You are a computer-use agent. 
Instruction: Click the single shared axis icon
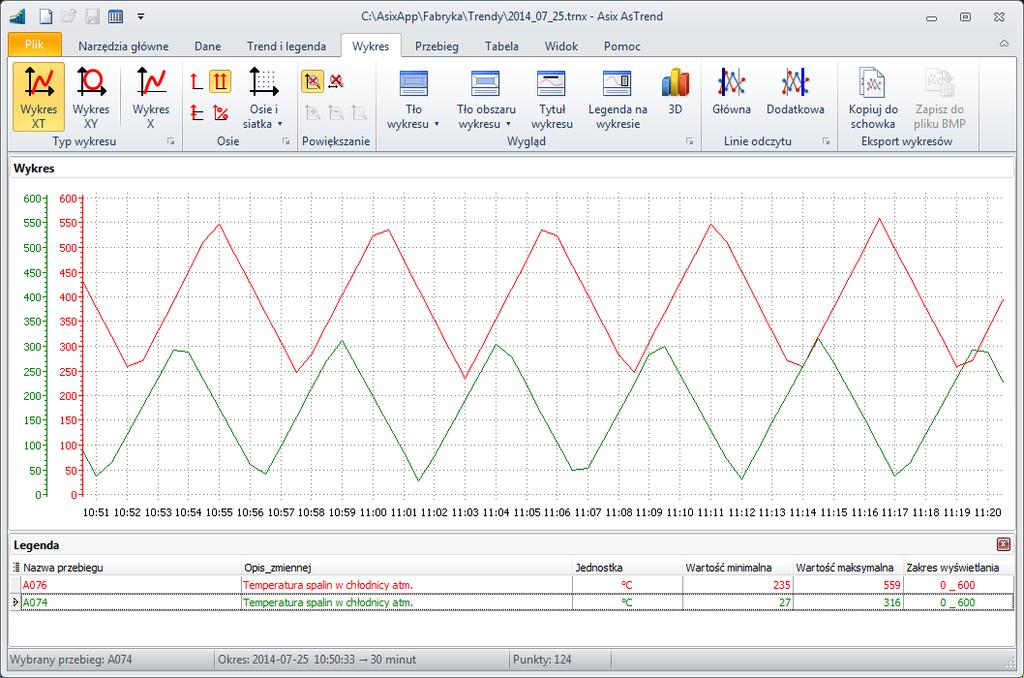click(197, 82)
